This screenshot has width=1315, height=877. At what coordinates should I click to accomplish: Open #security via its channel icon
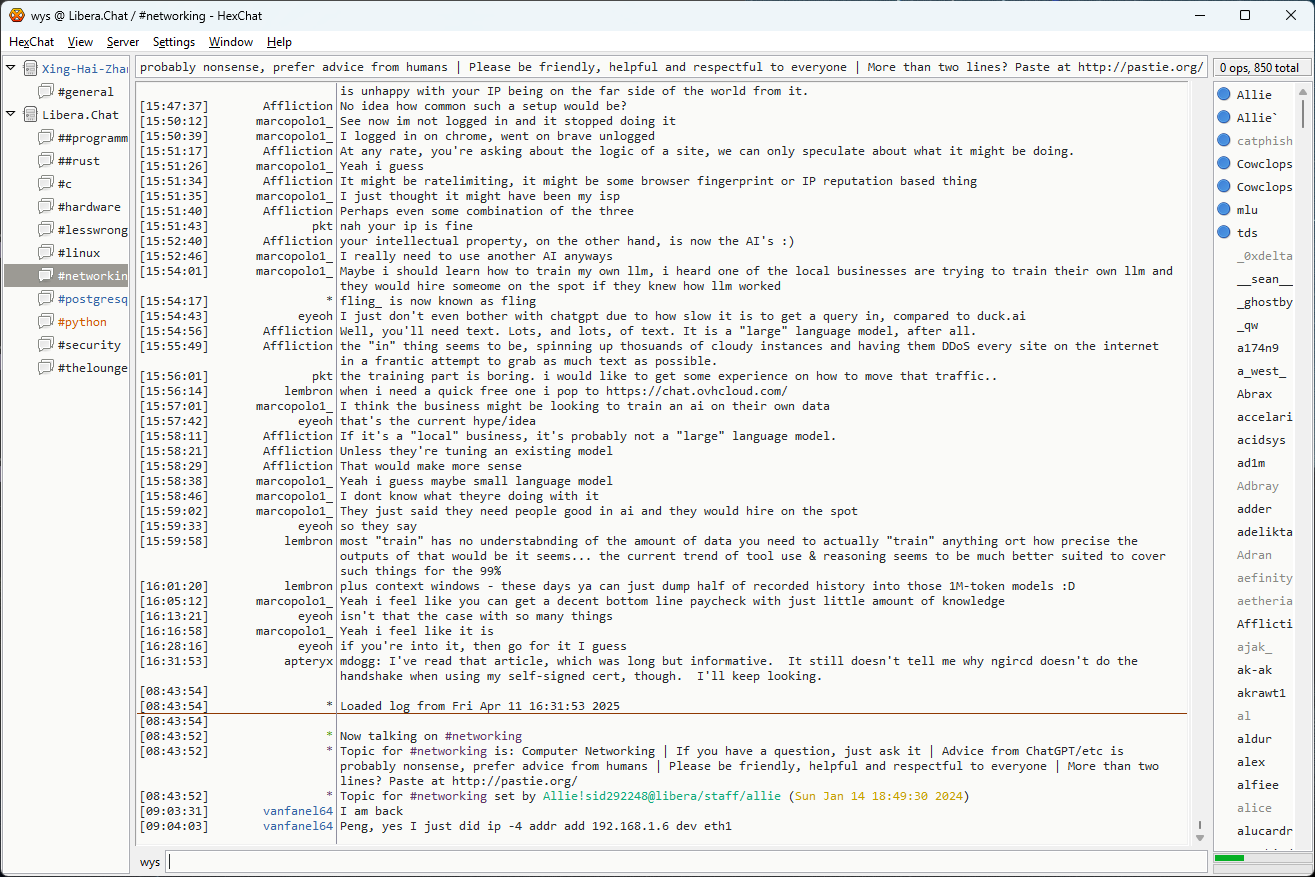[46, 344]
